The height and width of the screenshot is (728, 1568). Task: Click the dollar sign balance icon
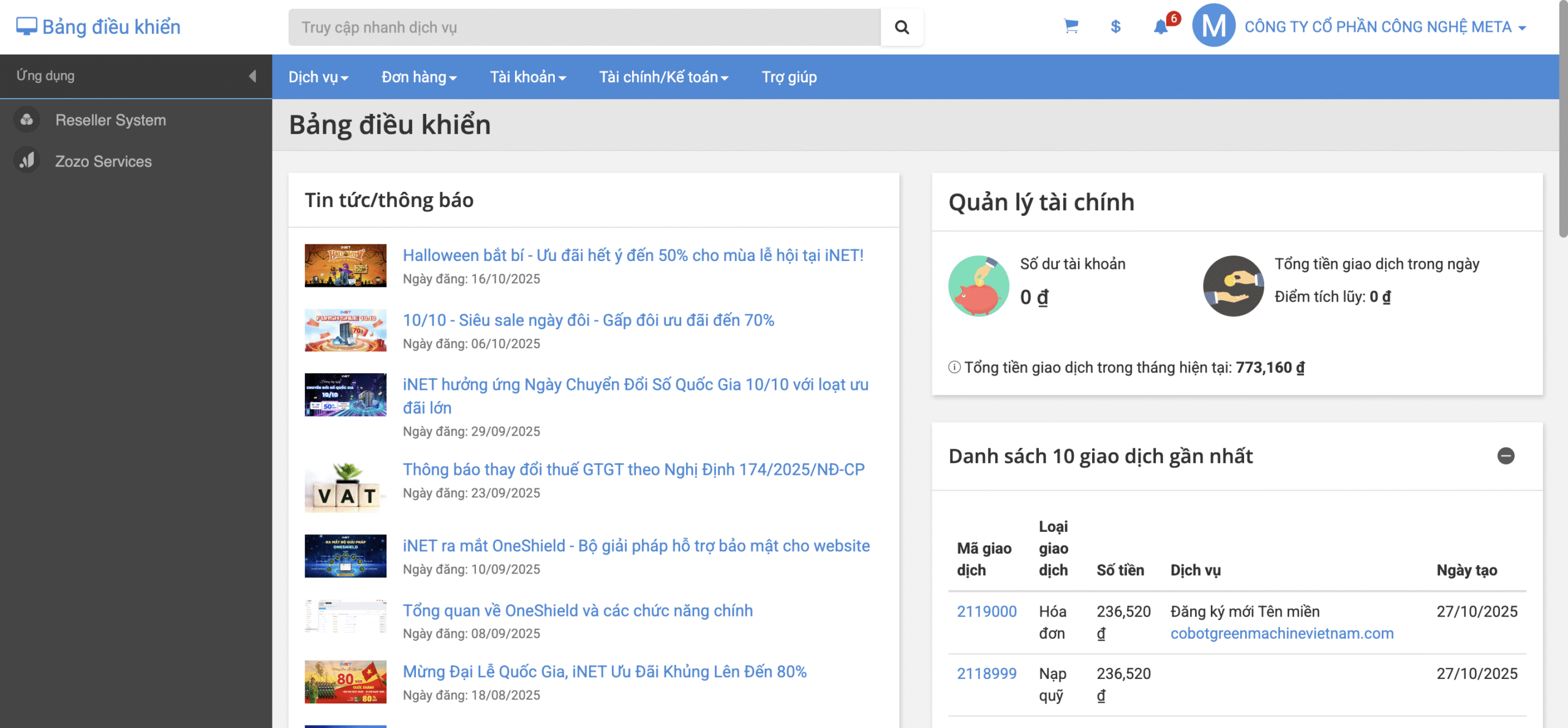click(1115, 26)
